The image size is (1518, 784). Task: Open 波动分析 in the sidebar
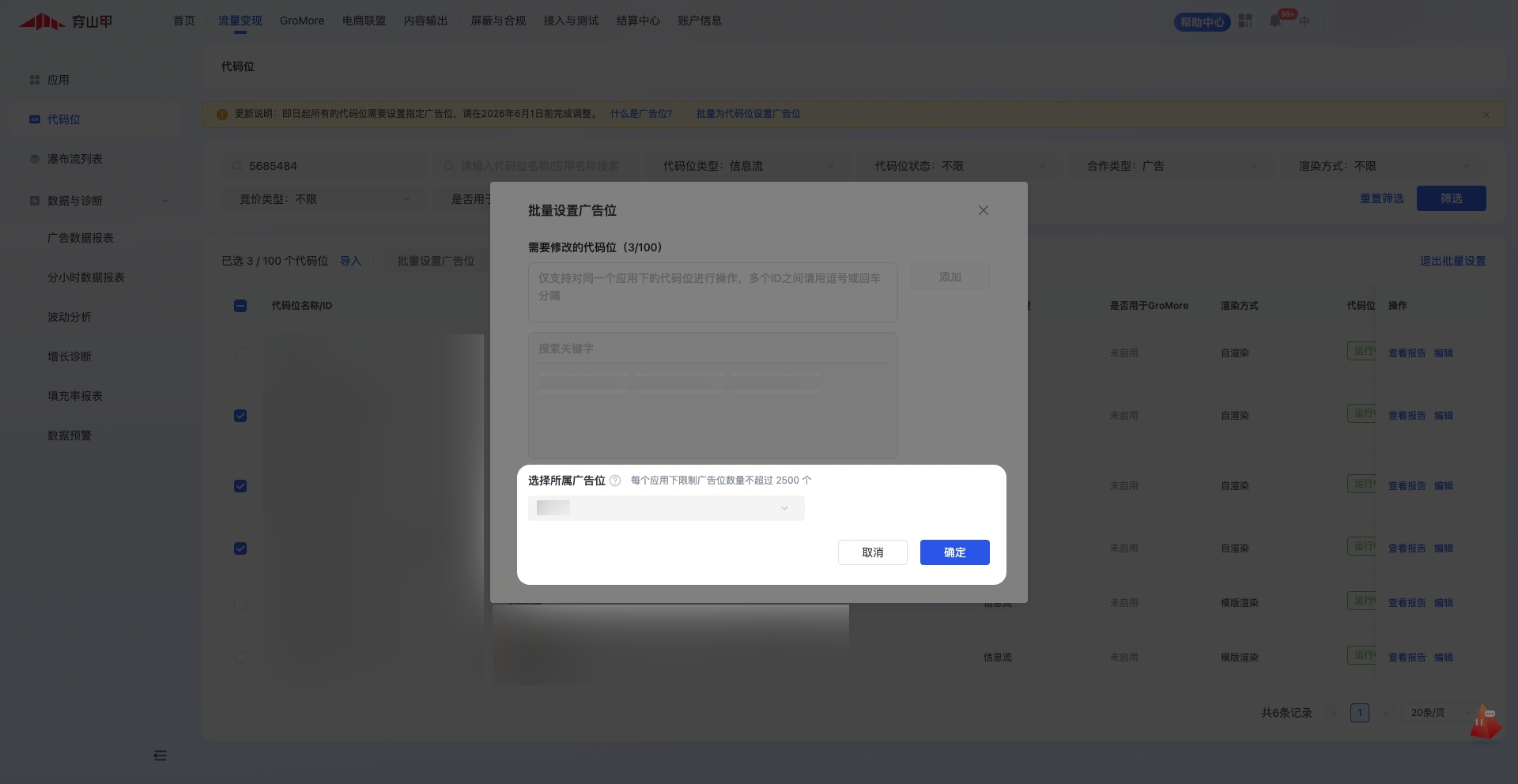click(70, 317)
